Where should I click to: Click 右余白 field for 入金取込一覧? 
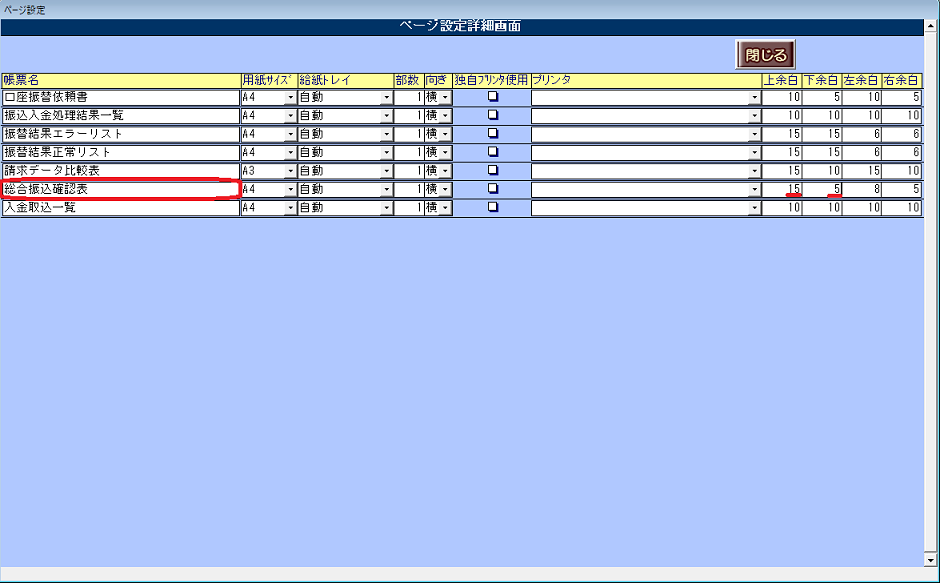(x=901, y=208)
